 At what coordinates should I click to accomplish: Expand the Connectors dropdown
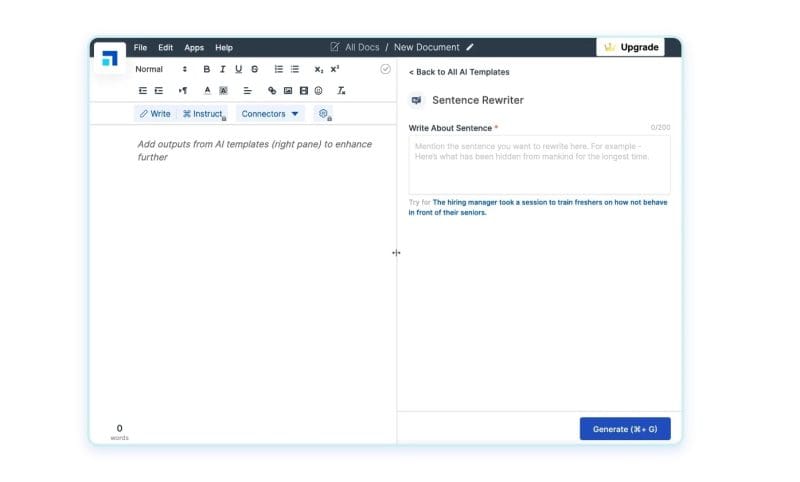(x=270, y=114)
